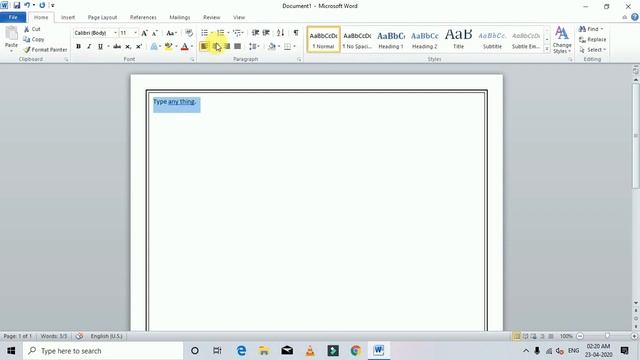Show paragraph marks with pilcrow icon

(x=296, y=33)
